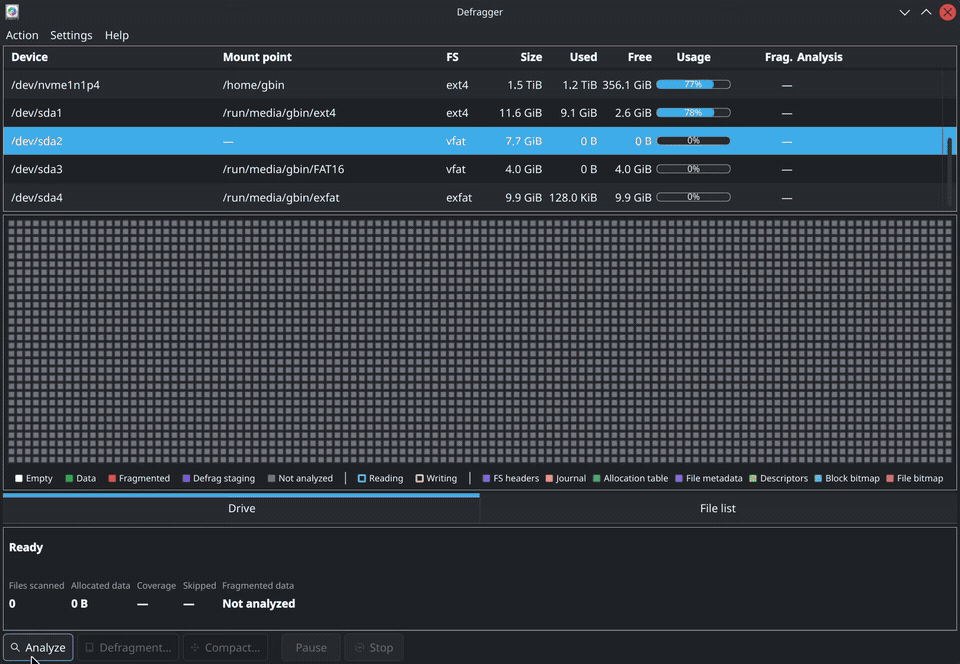Screen dimensions: 960x664
Task: Click the 356.1 GiB free value
Action: coord(626,85)
